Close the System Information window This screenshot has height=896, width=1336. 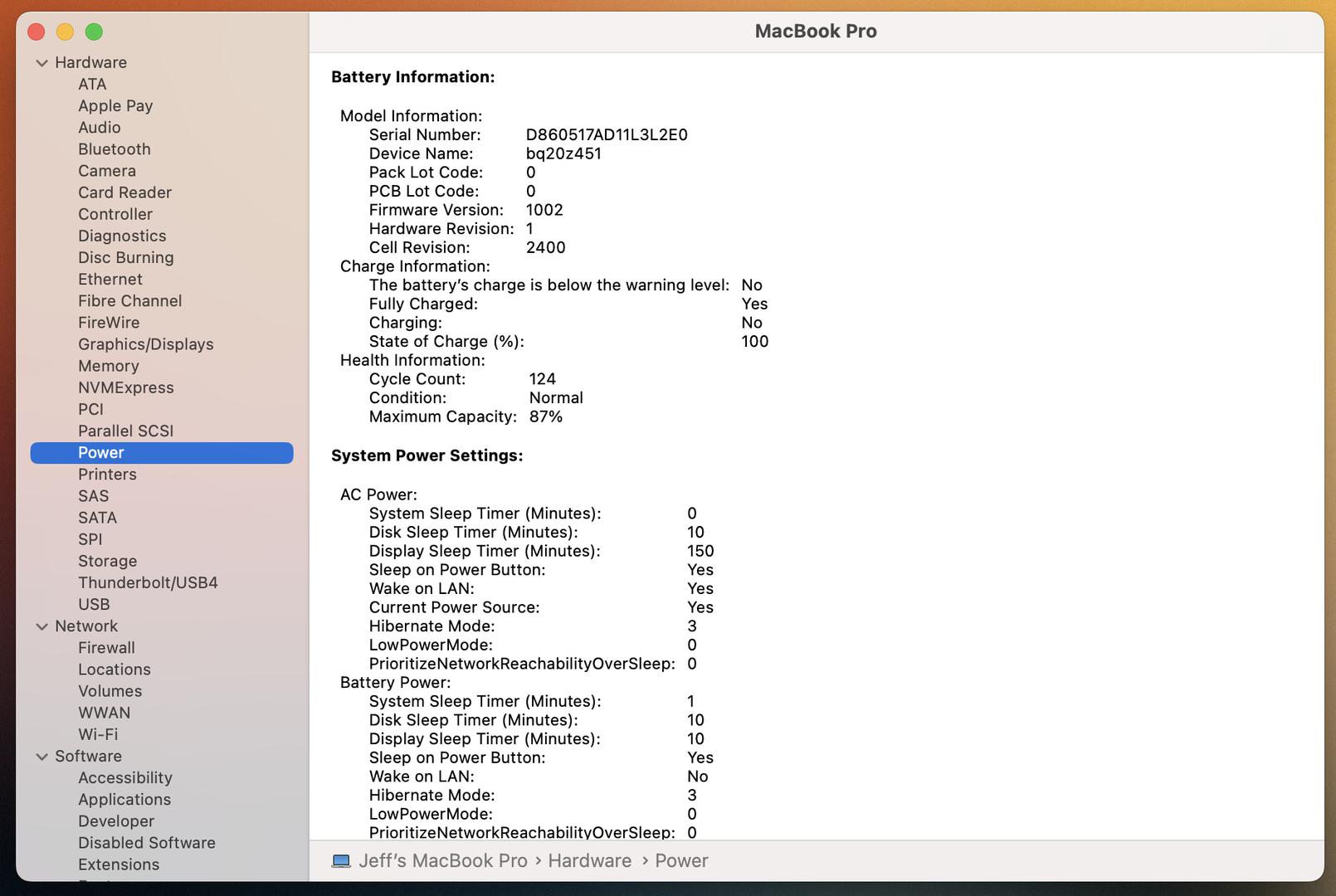coord(37,32)
